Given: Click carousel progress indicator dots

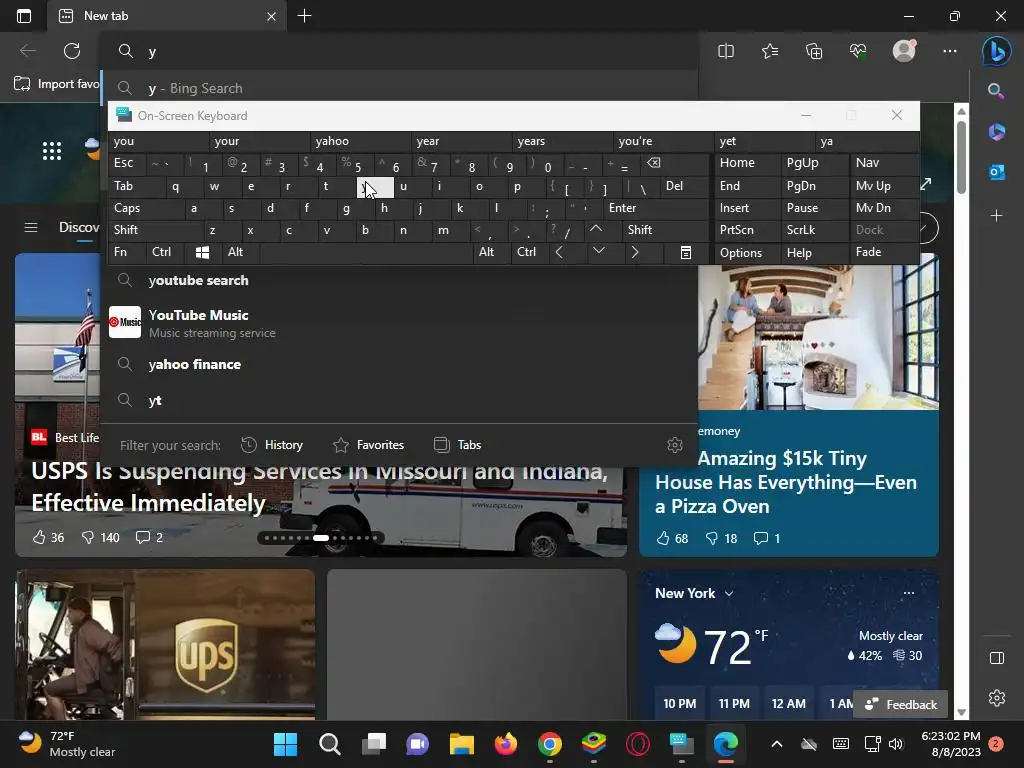Looking at the screenshot, I should (321, 538).
